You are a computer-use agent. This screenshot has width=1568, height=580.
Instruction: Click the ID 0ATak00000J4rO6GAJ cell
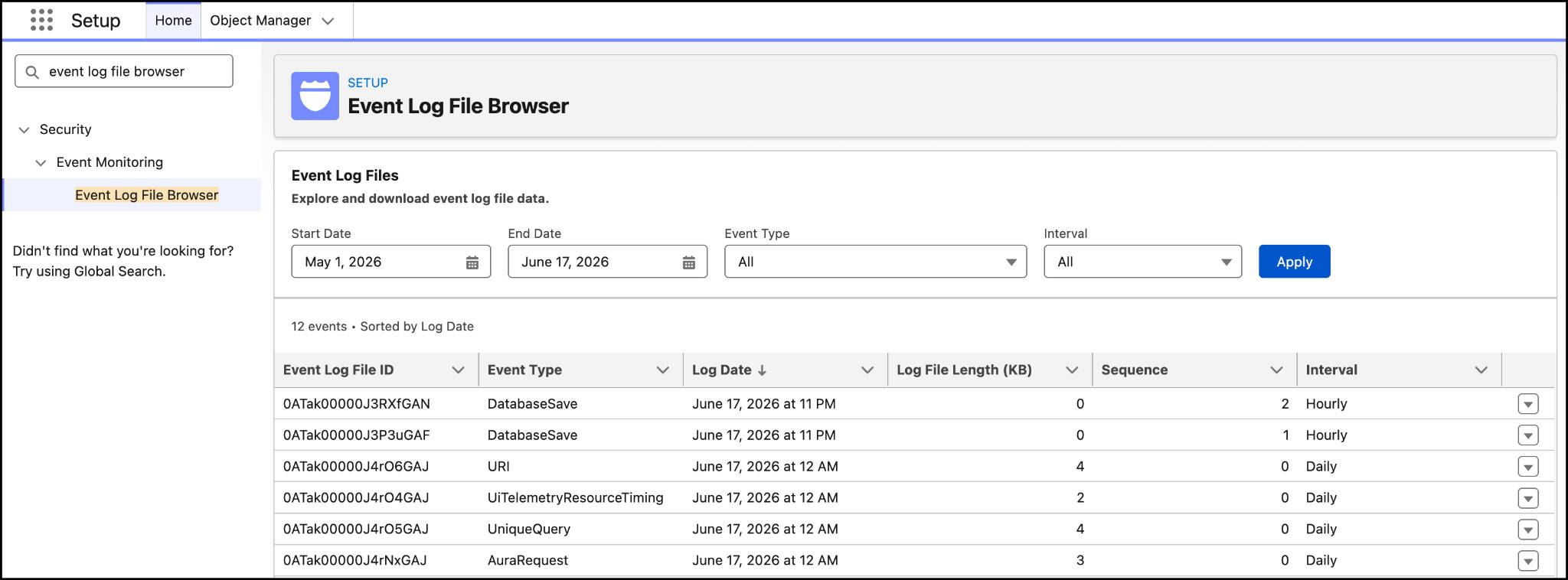click(356, 467)
